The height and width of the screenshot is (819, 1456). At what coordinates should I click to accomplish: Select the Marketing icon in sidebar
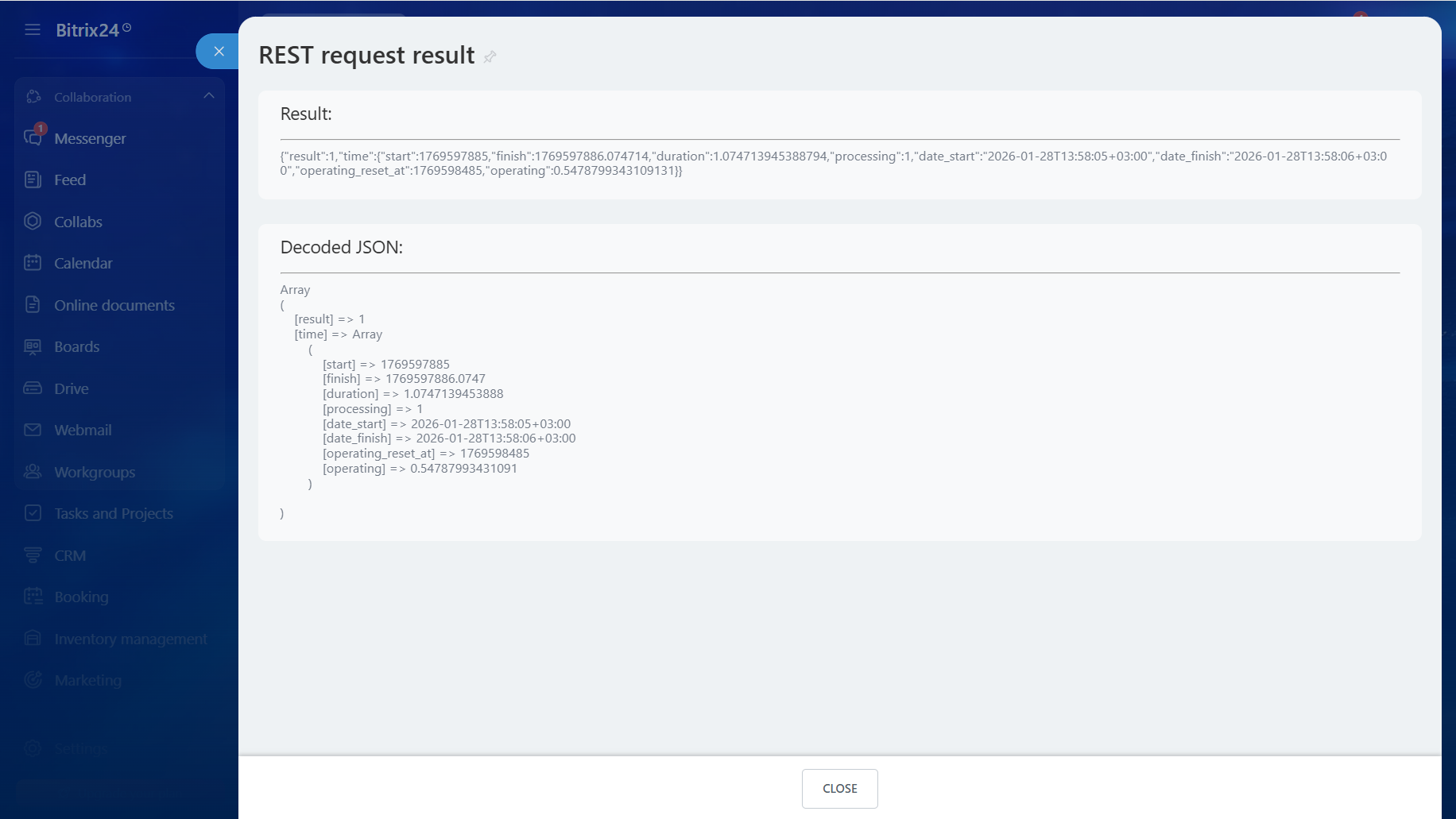(33, 679)
